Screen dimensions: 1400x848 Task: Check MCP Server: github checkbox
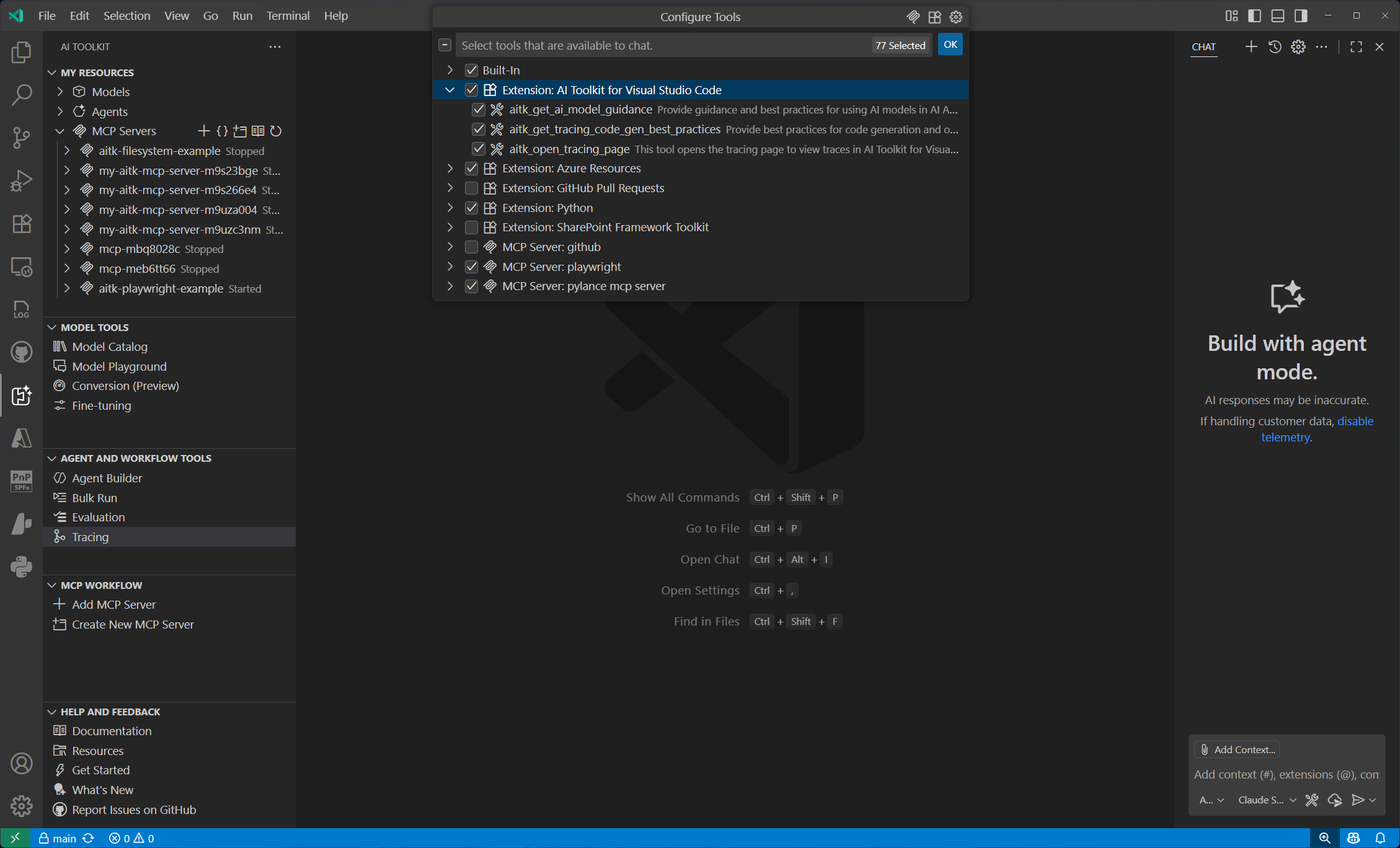click(x=471, y=247)
